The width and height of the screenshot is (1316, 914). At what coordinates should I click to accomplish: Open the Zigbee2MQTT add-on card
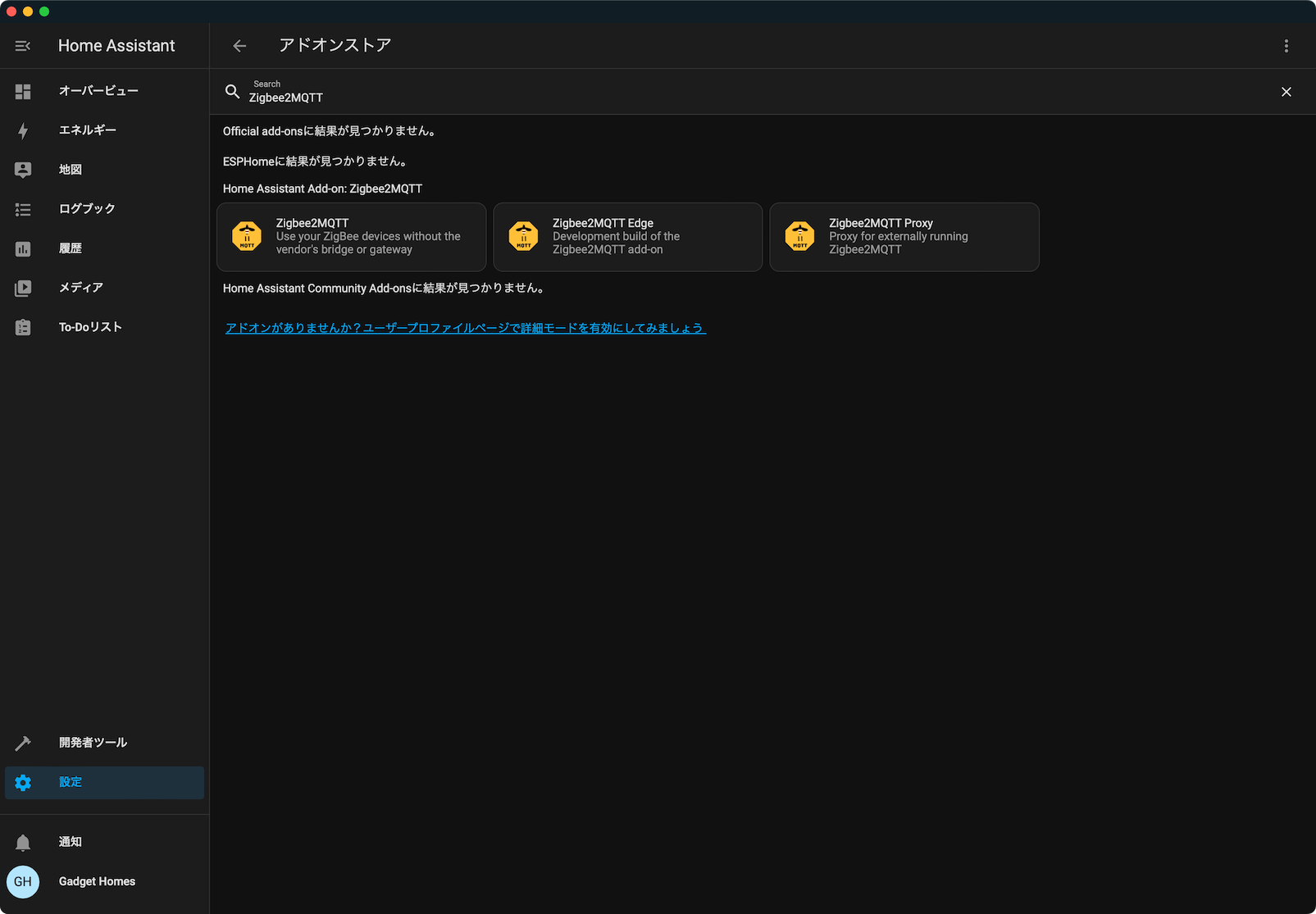click(x=351, y=237)
